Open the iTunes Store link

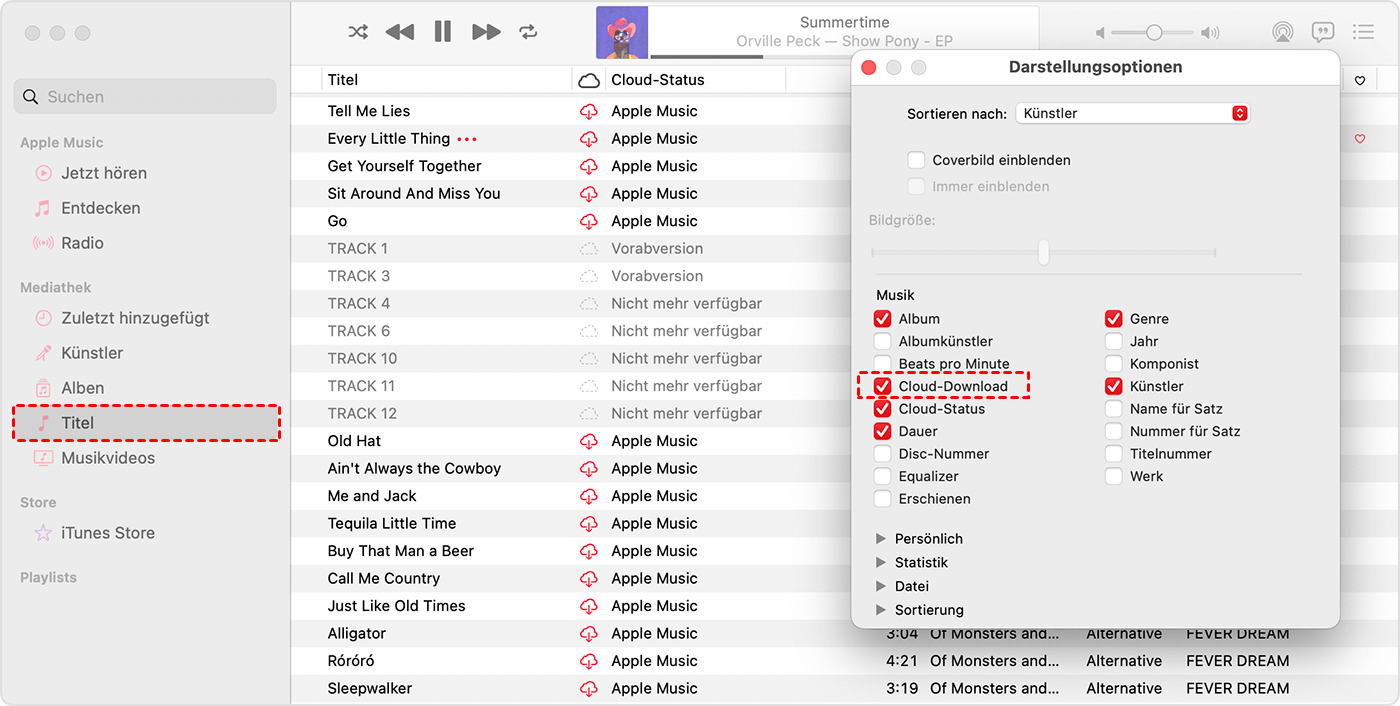coord(107,533)
